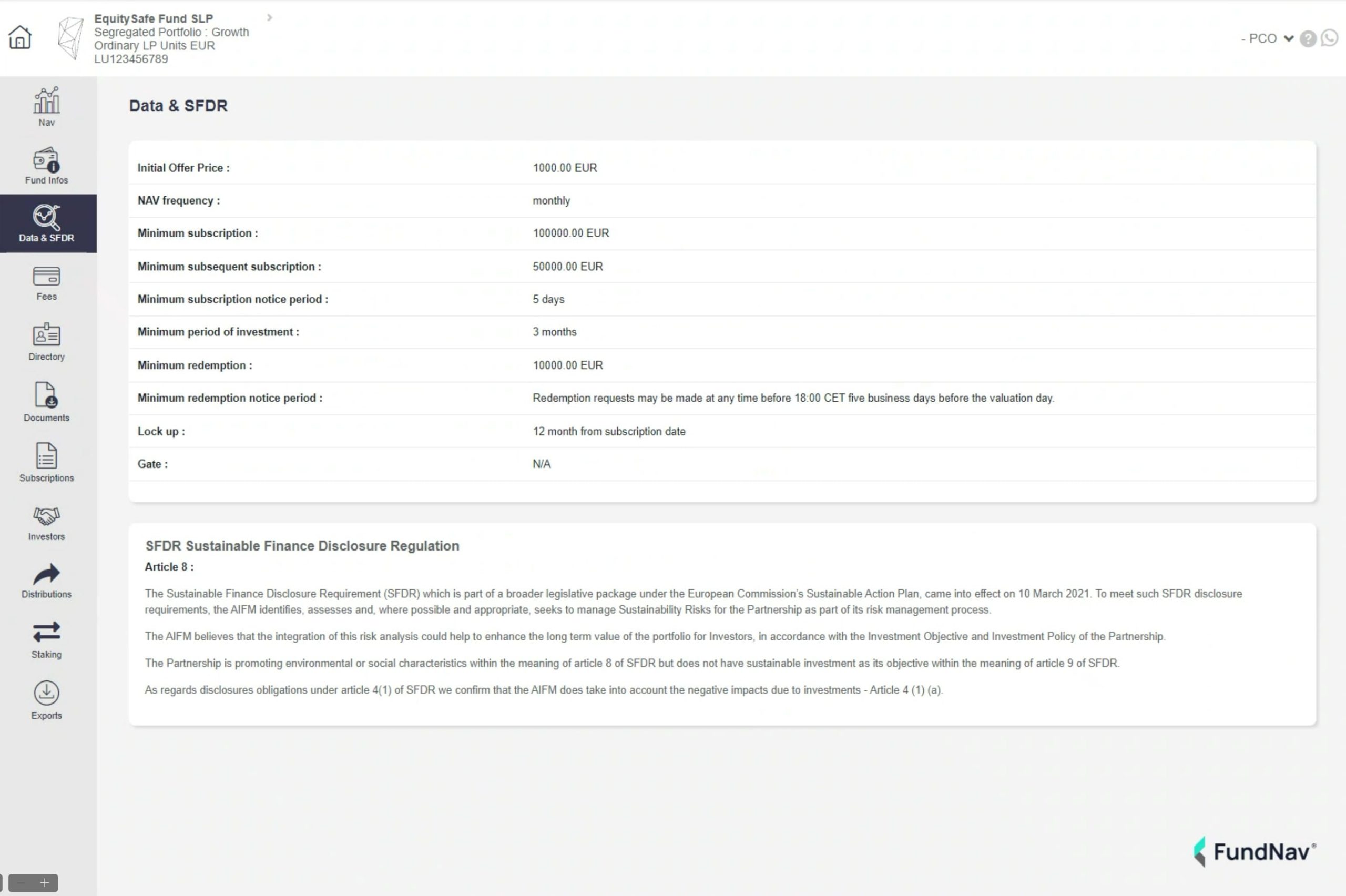The image size is (1346, 896).
Task: Click minimum subscription 100000.00 EUR
Action: [x=571, y=233]
